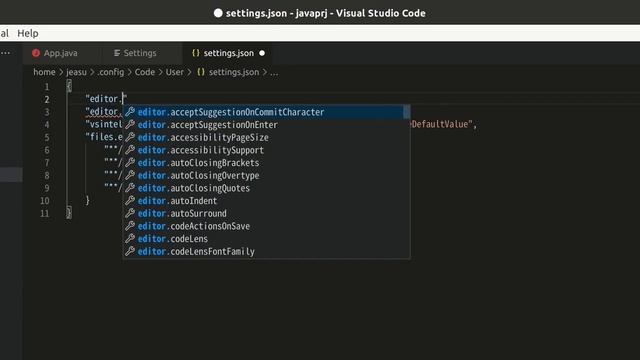Click the closing brace on line 11
Screen dimensions: 640x360
click(x=69, y=213)
